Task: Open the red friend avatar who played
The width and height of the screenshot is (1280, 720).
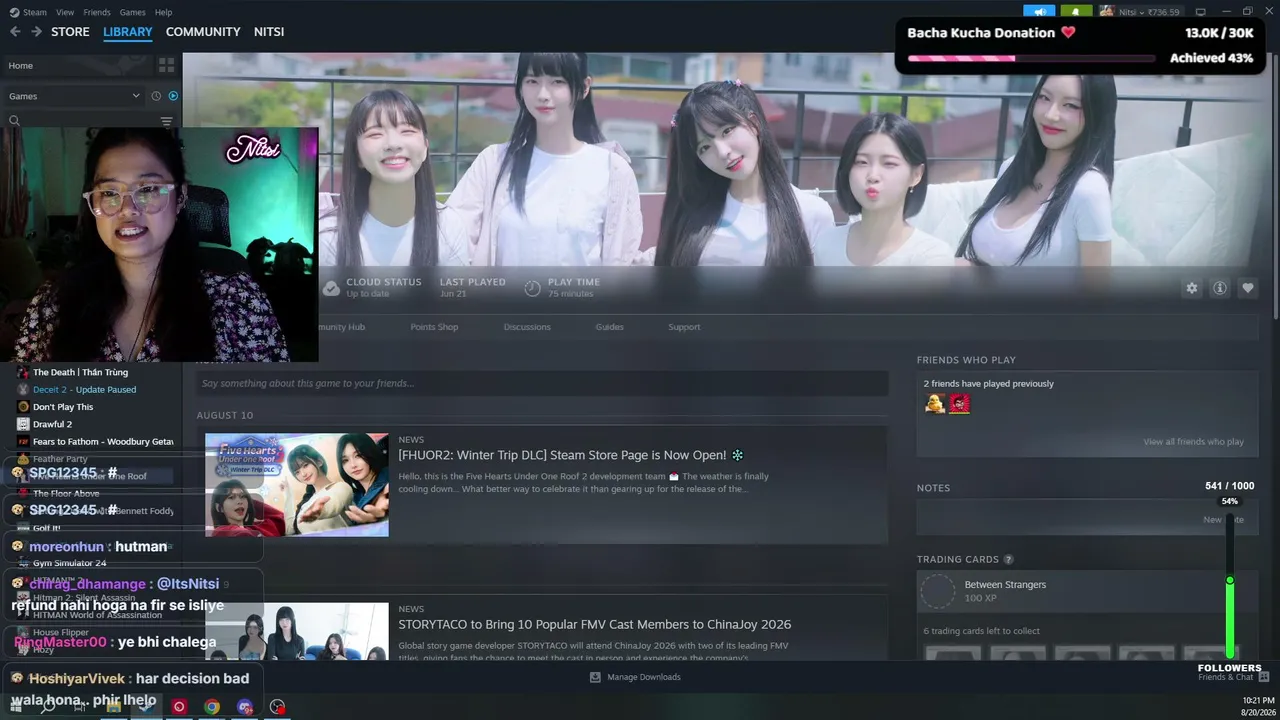Action: click(x=960, y=404)
